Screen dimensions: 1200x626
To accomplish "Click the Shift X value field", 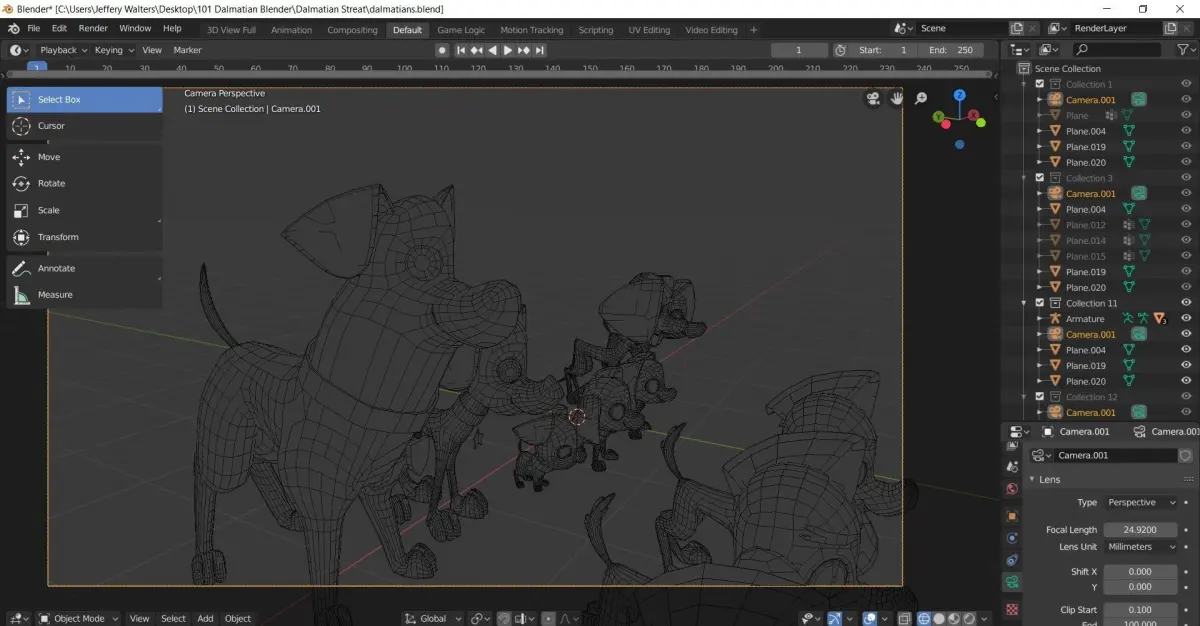I will [x=1141, y=572].
